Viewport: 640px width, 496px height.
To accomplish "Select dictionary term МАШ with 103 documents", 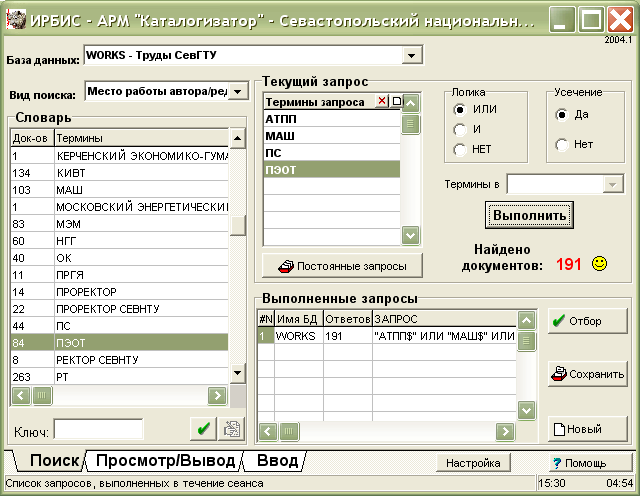I will [x=120, y=190].
